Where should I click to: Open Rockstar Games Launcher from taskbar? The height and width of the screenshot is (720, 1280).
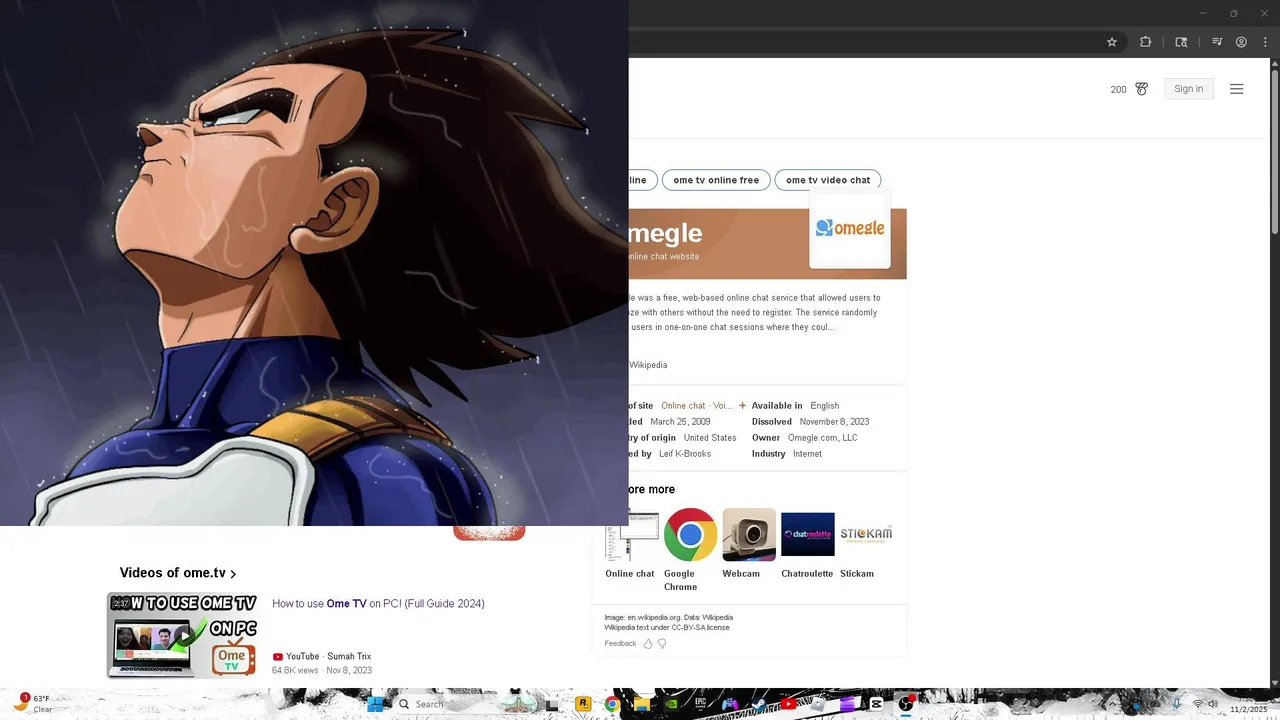pyautogui.click(x=582, y=704)
